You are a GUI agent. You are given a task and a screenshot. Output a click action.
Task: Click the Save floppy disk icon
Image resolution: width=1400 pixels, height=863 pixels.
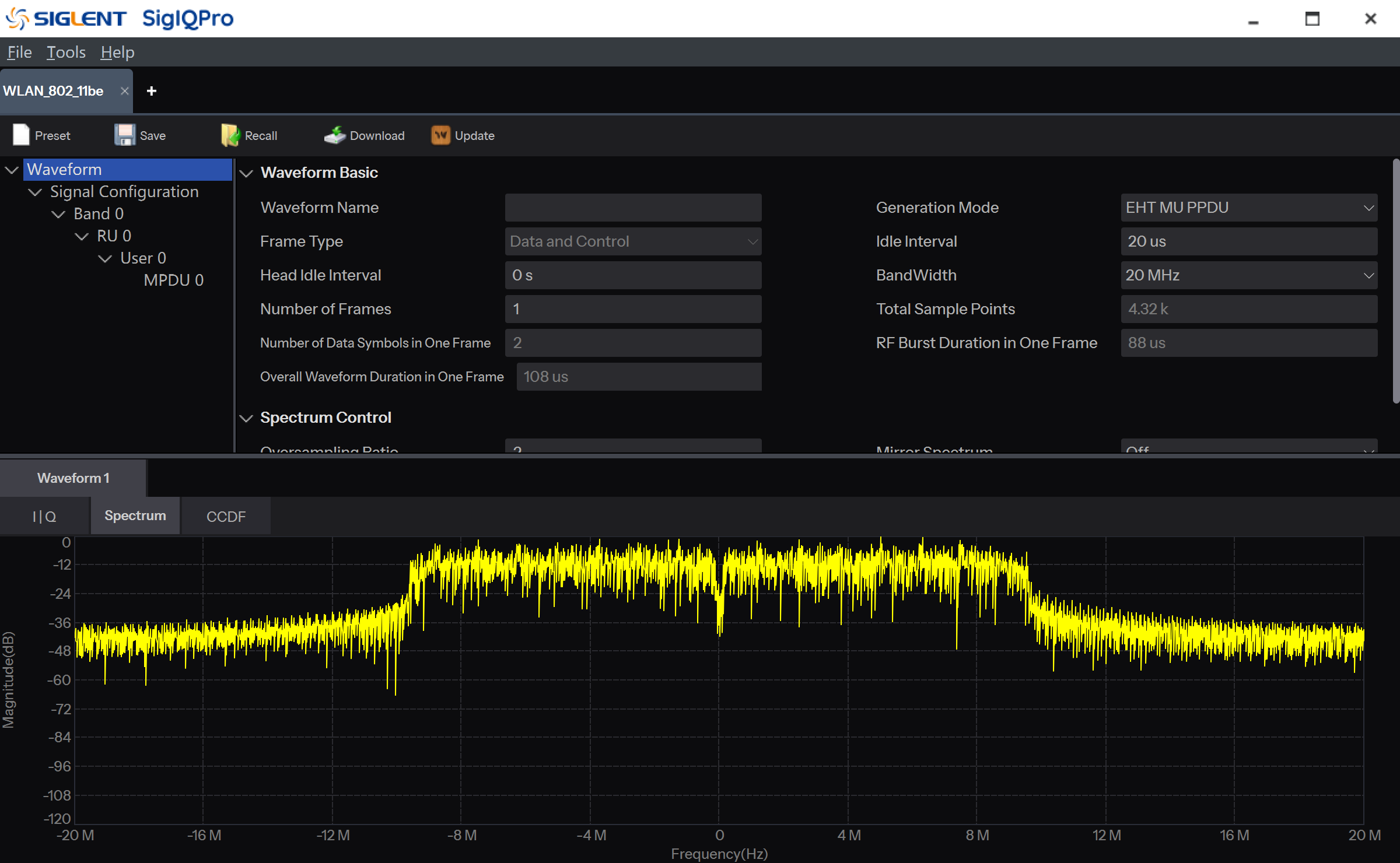click(124, 135)
